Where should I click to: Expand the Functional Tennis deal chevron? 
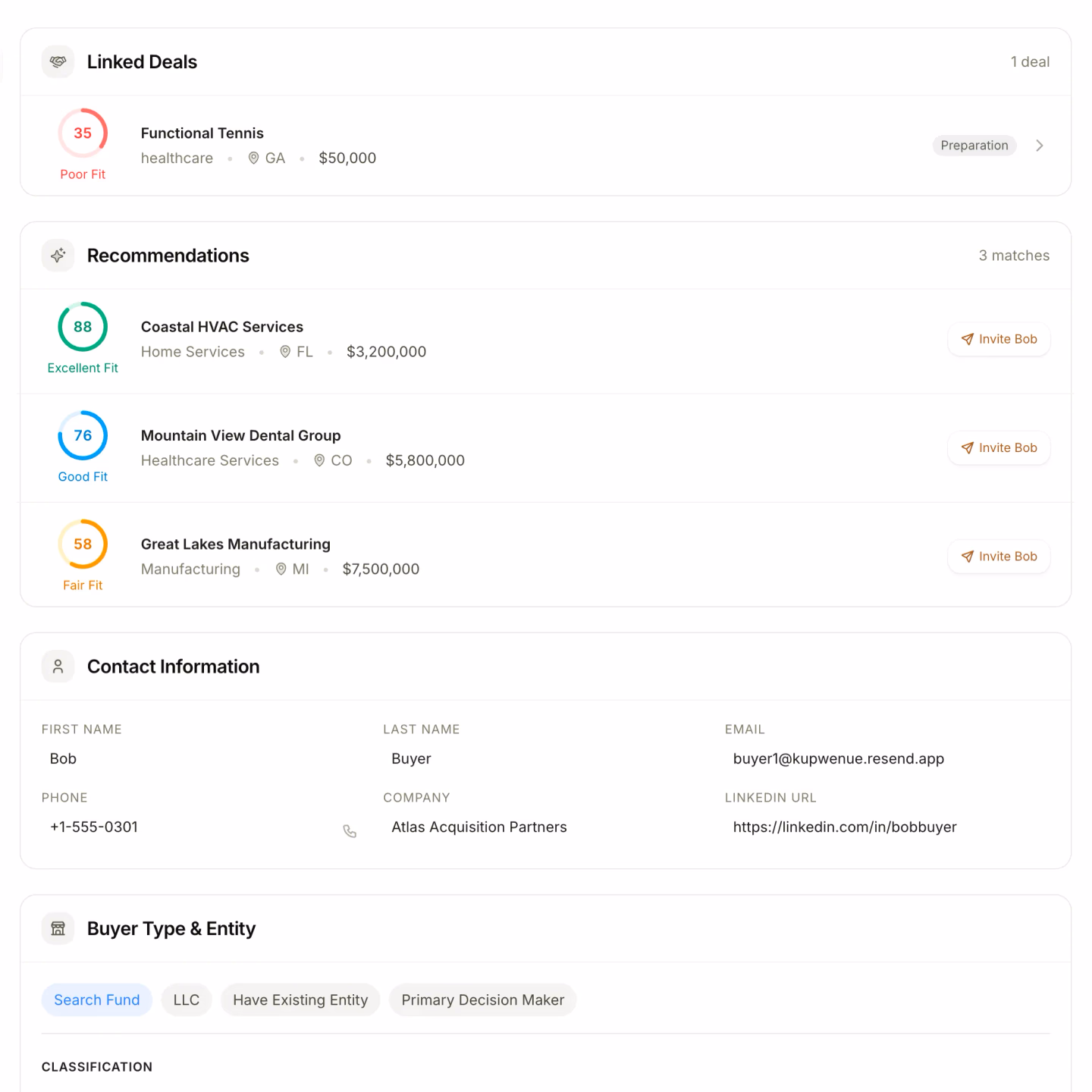tap(1040, 146)
